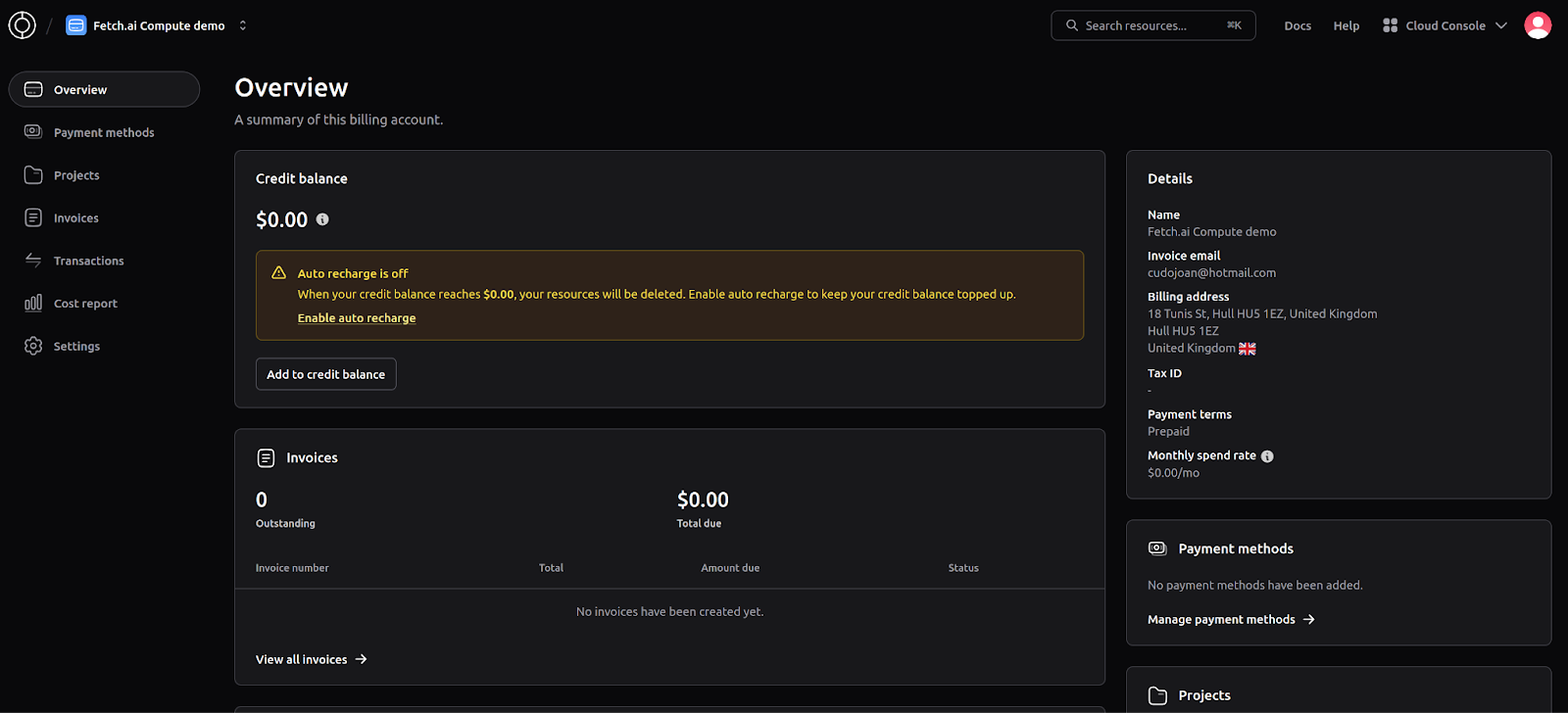Open the Docs link in header

click(1297, 25)
